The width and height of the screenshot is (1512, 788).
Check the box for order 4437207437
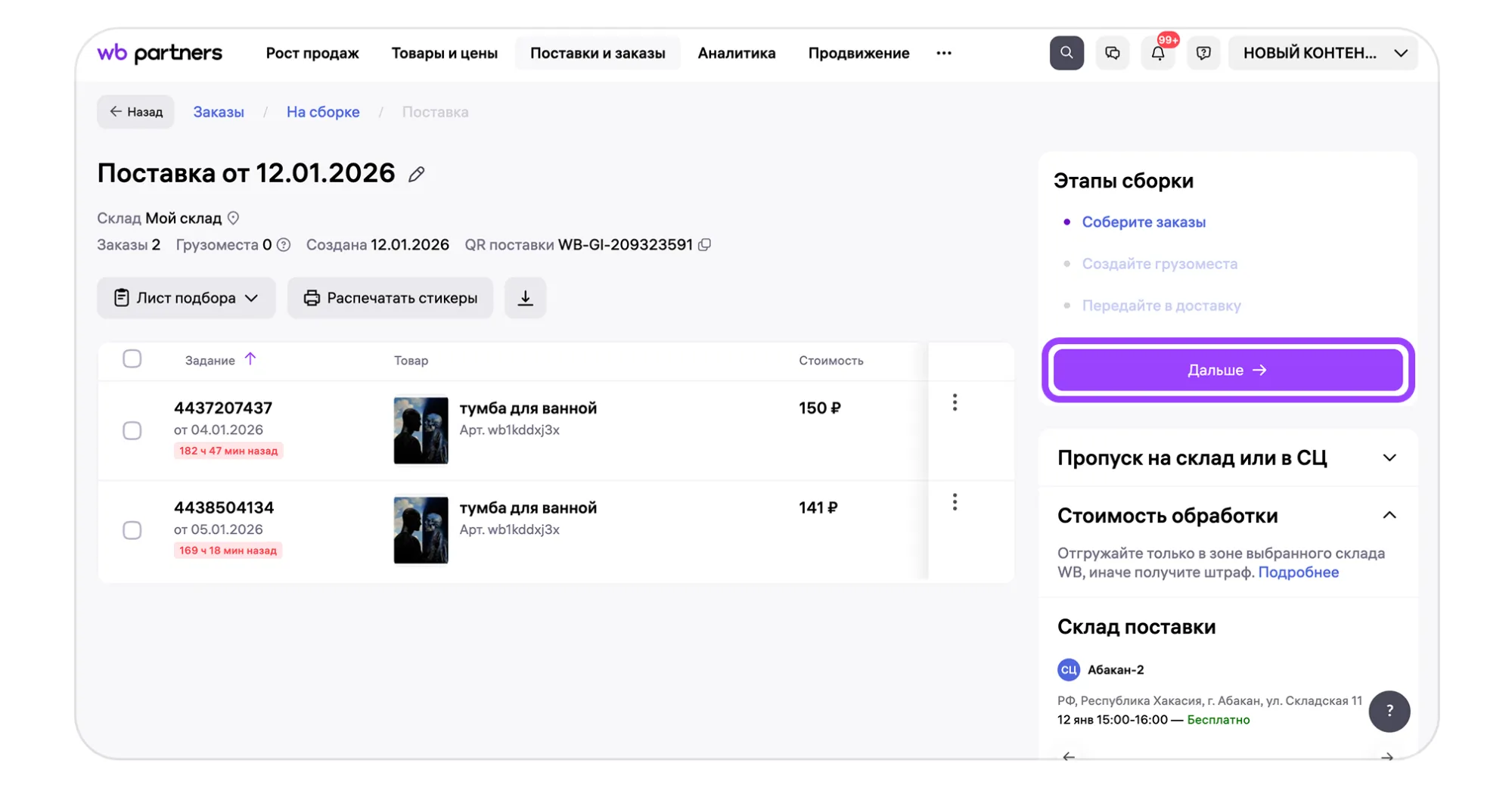[x=132, y=430]
